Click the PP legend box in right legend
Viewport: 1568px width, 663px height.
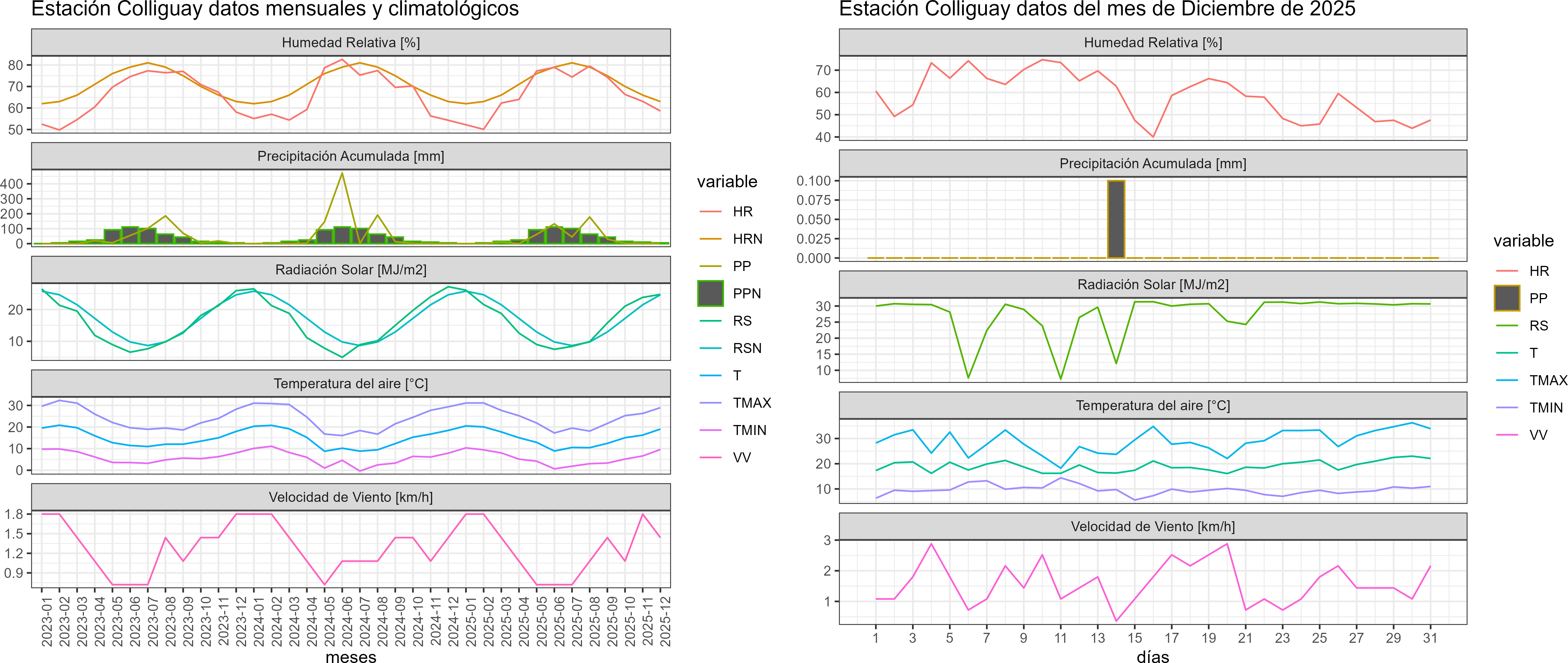click(1507, 298)
